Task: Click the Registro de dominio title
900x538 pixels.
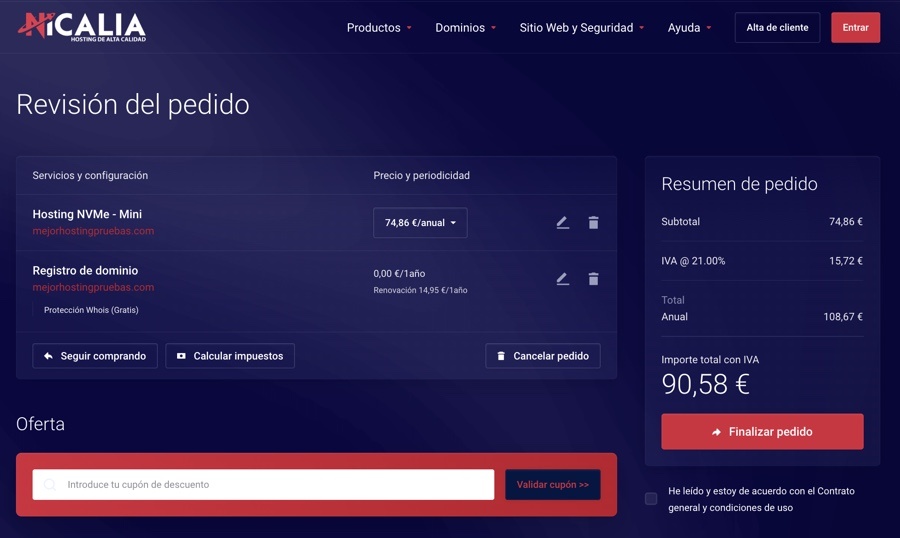Action: tap(85, 270)
